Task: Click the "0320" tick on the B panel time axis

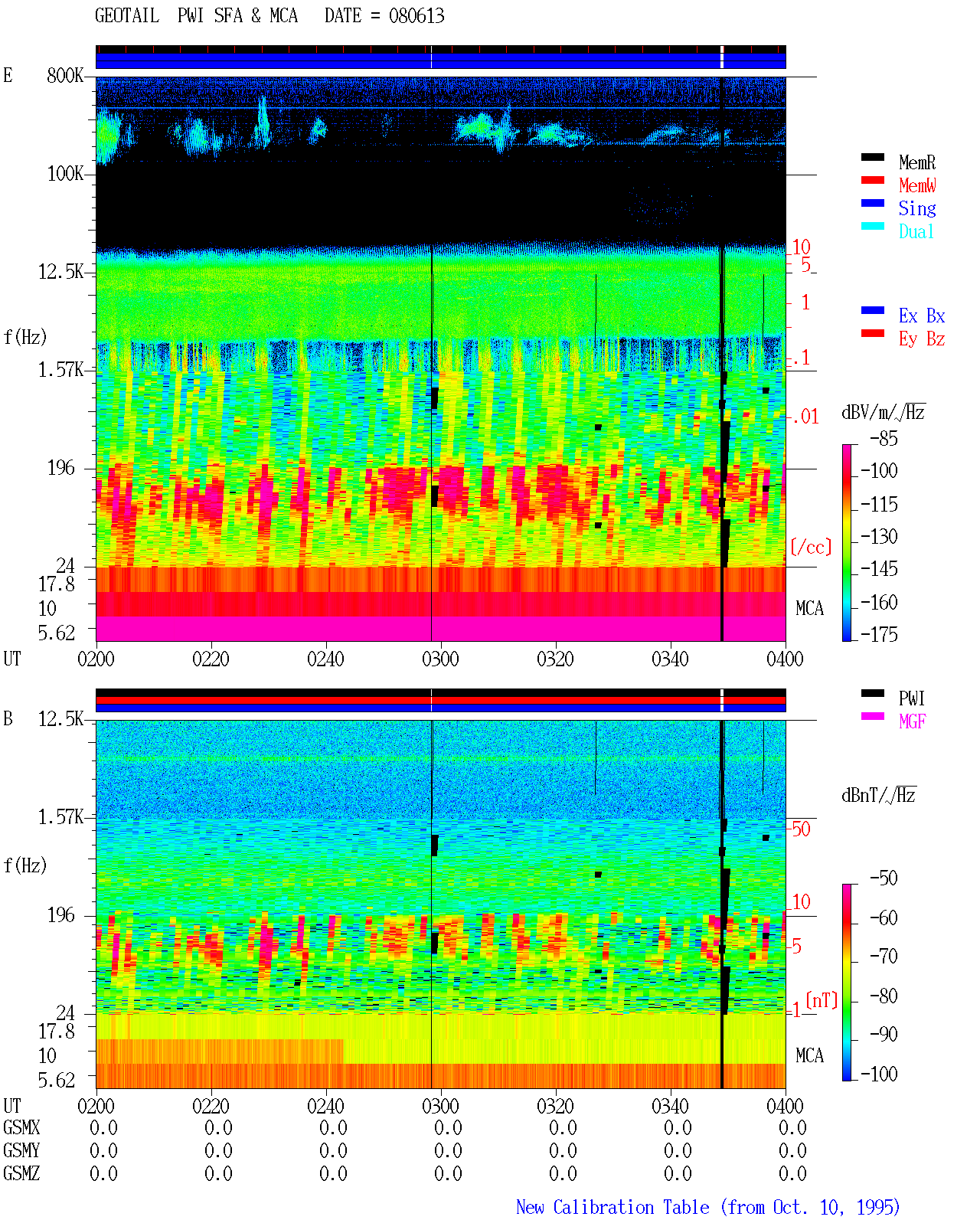Action: (x=555, y=1107)
